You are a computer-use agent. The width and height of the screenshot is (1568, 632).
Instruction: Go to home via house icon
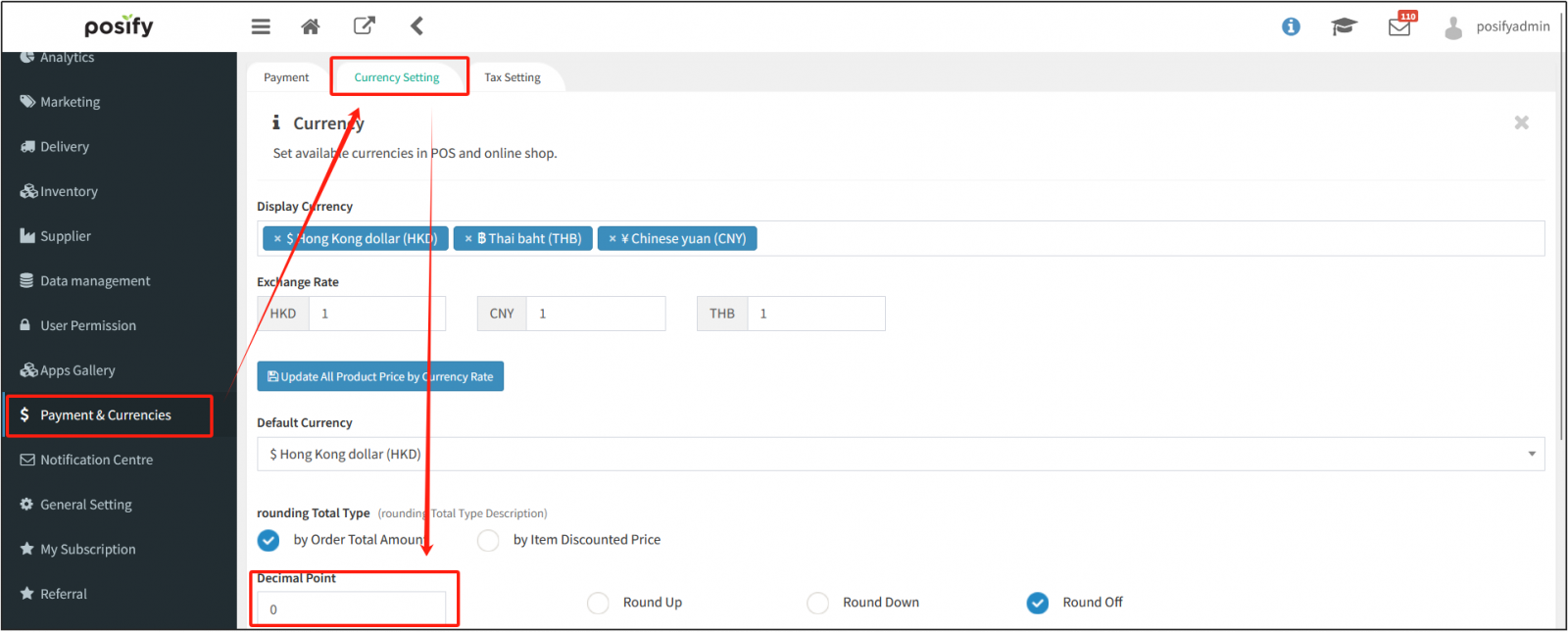click(x=311, y=26)
